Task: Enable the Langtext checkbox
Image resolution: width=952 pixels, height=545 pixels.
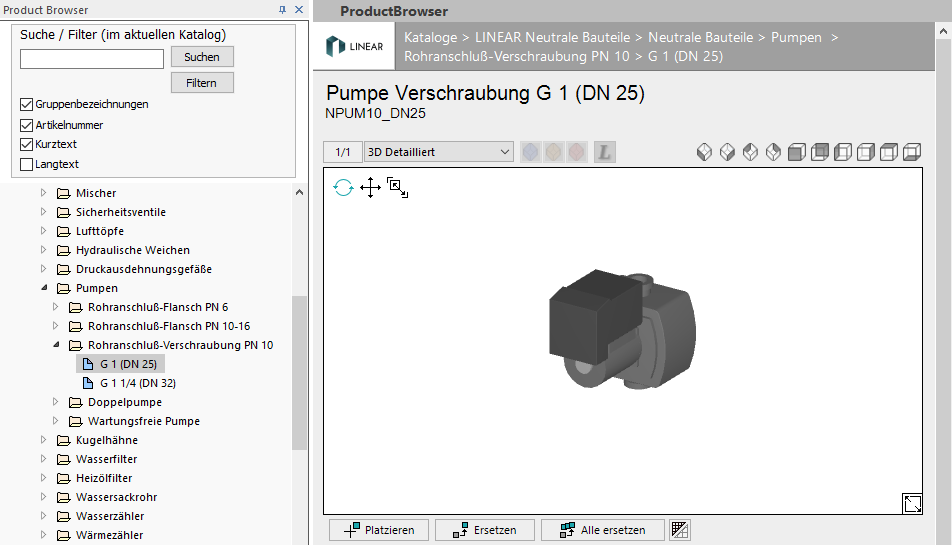Action: pos(26,164)
